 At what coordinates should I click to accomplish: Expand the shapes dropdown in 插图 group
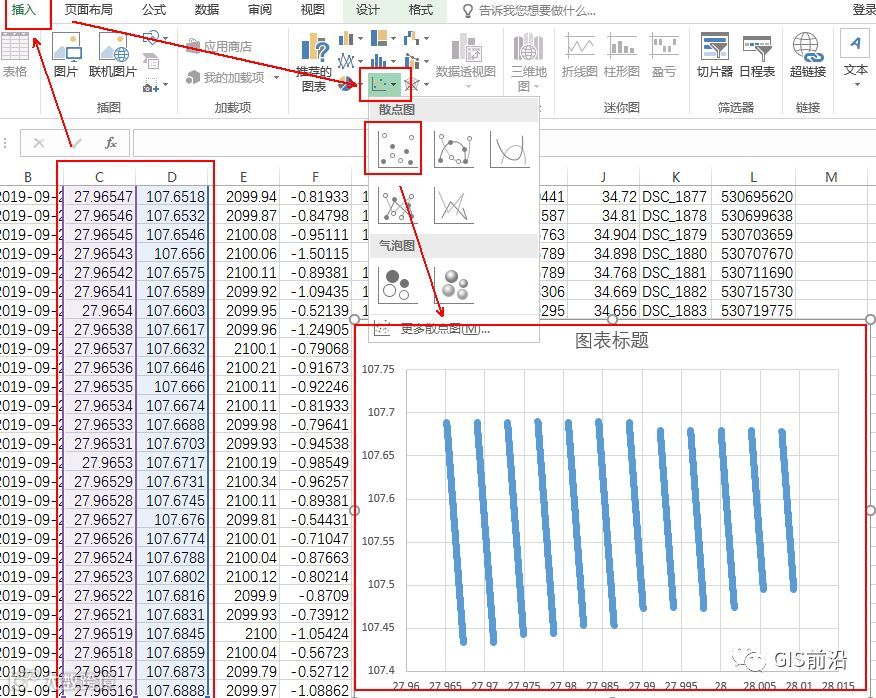[x=165, y=38]
